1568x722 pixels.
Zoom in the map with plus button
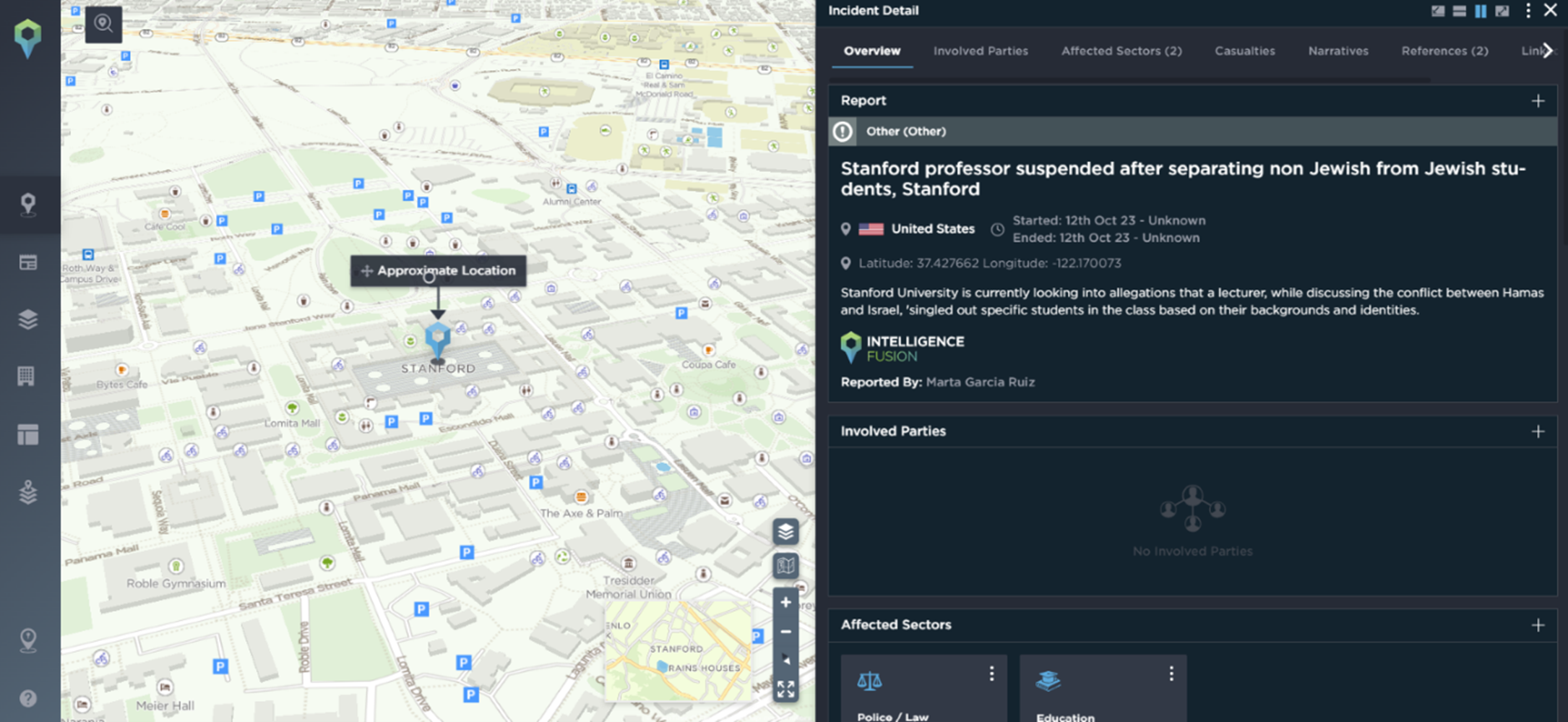[x=785, y=602]
